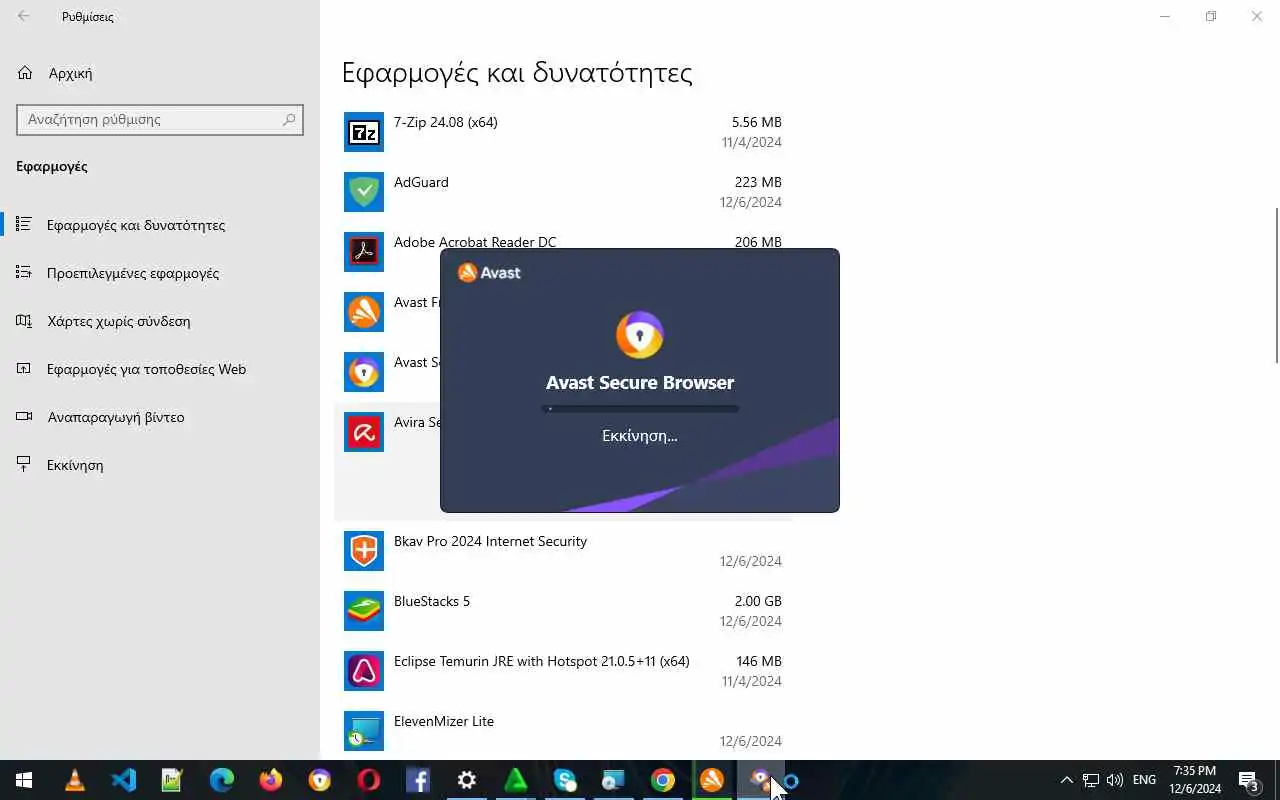This screenshot has width=1280, height=800.
Task: Show hidden system tray icons
Action: coord(1066,780)
